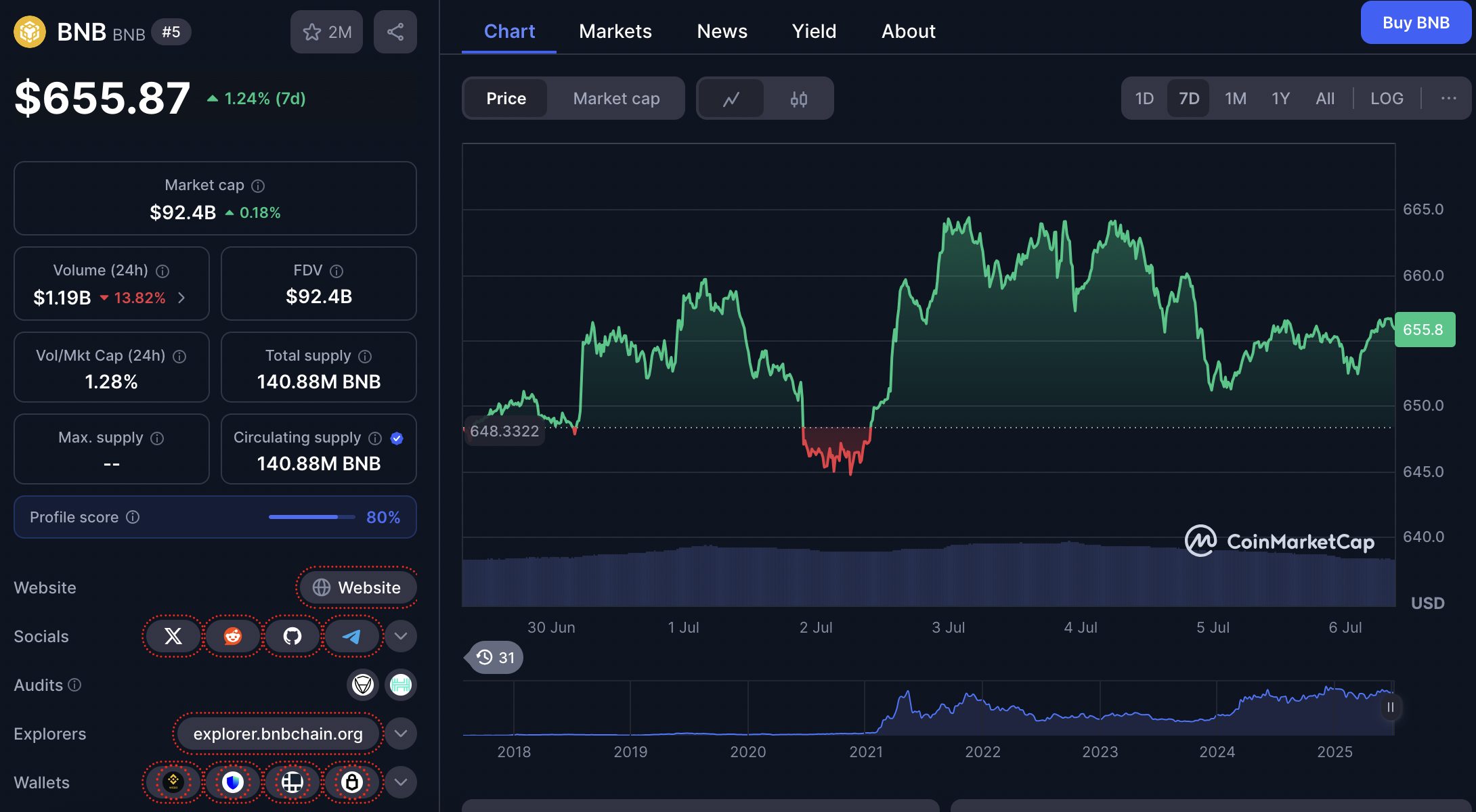This screenshot has height=812, width=1476.
Task: Switch to the line chart icon
Action: point(731,99)
